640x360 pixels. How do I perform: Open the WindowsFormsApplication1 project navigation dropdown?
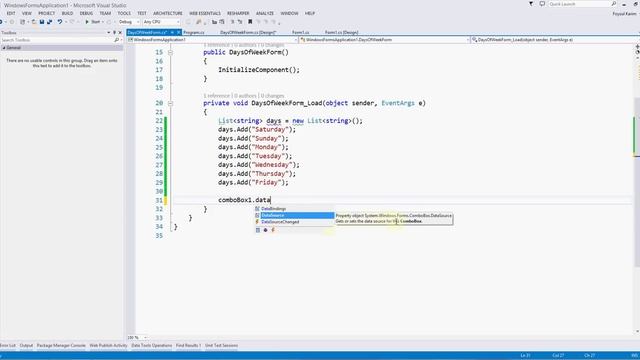(296, 40)
